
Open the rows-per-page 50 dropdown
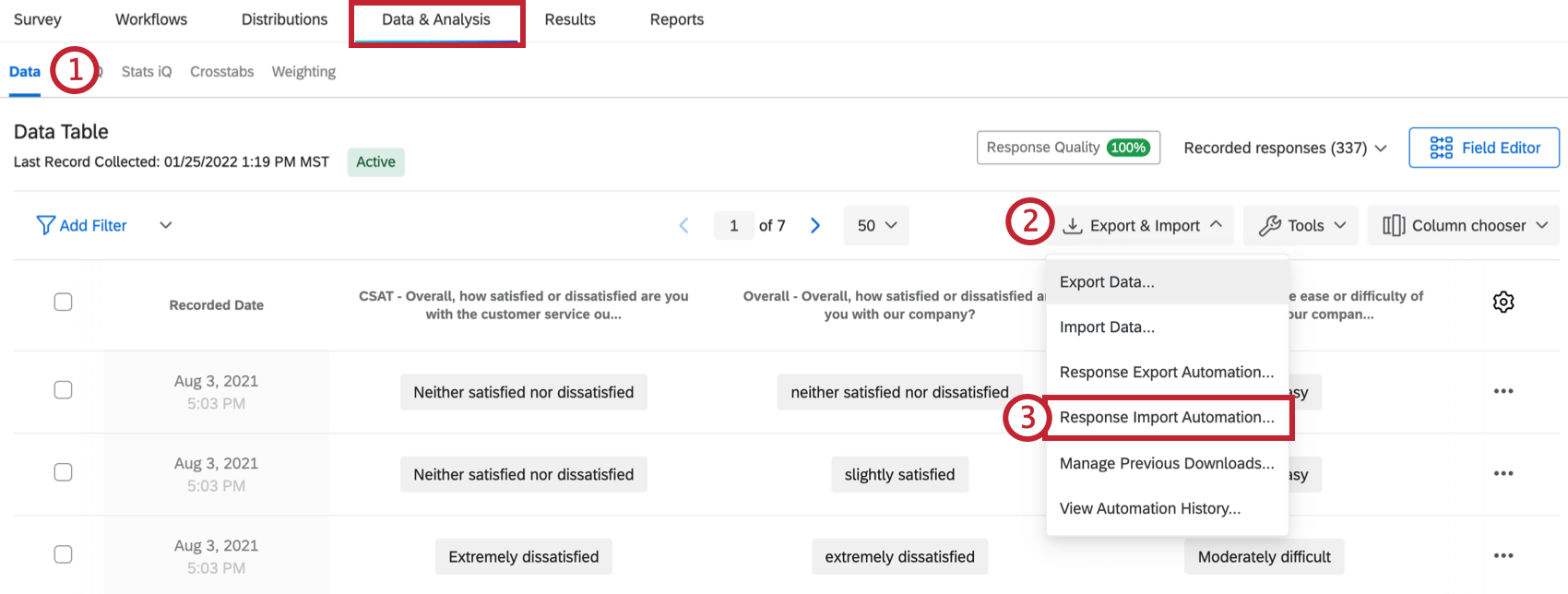(876, 226)
